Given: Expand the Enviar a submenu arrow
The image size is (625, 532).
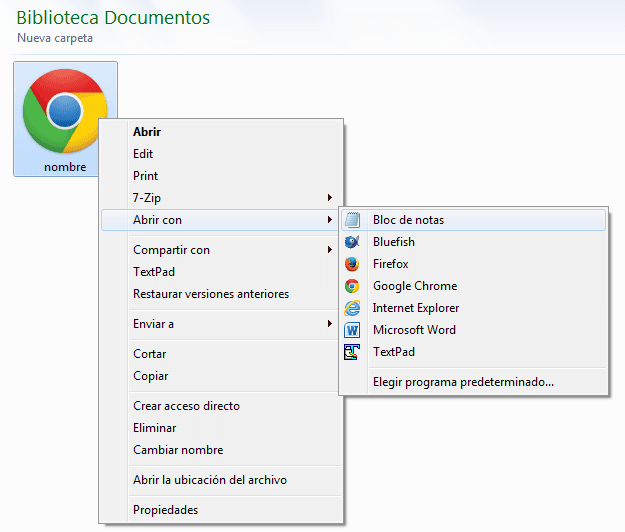Looking at the screenshot, I should coord(330,324).
